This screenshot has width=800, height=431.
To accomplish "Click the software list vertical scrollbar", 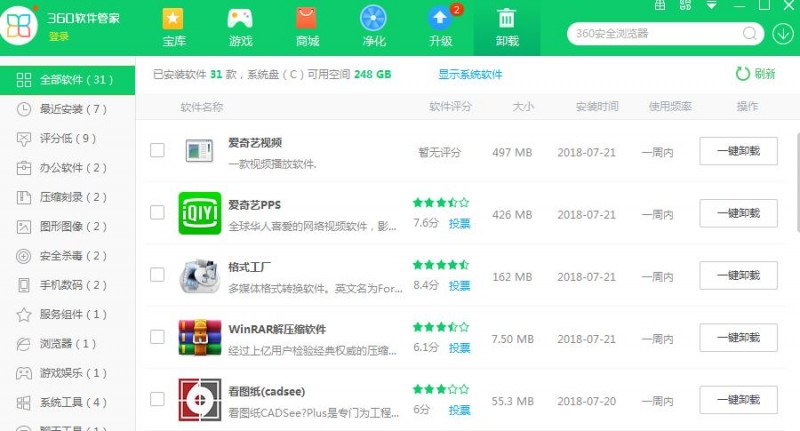I will (797, 181).
